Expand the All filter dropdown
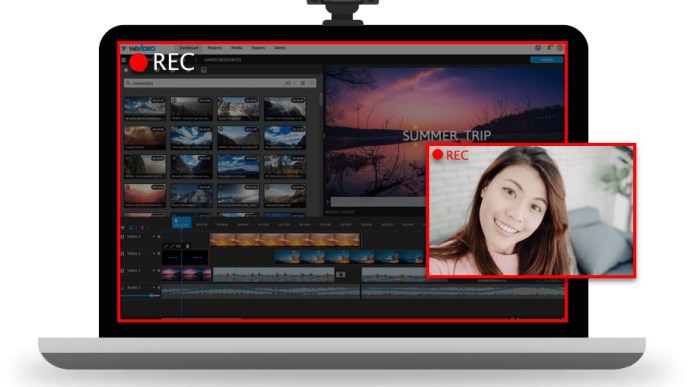The height and width of the screenshot is (387, 688). tap(290, 83)
